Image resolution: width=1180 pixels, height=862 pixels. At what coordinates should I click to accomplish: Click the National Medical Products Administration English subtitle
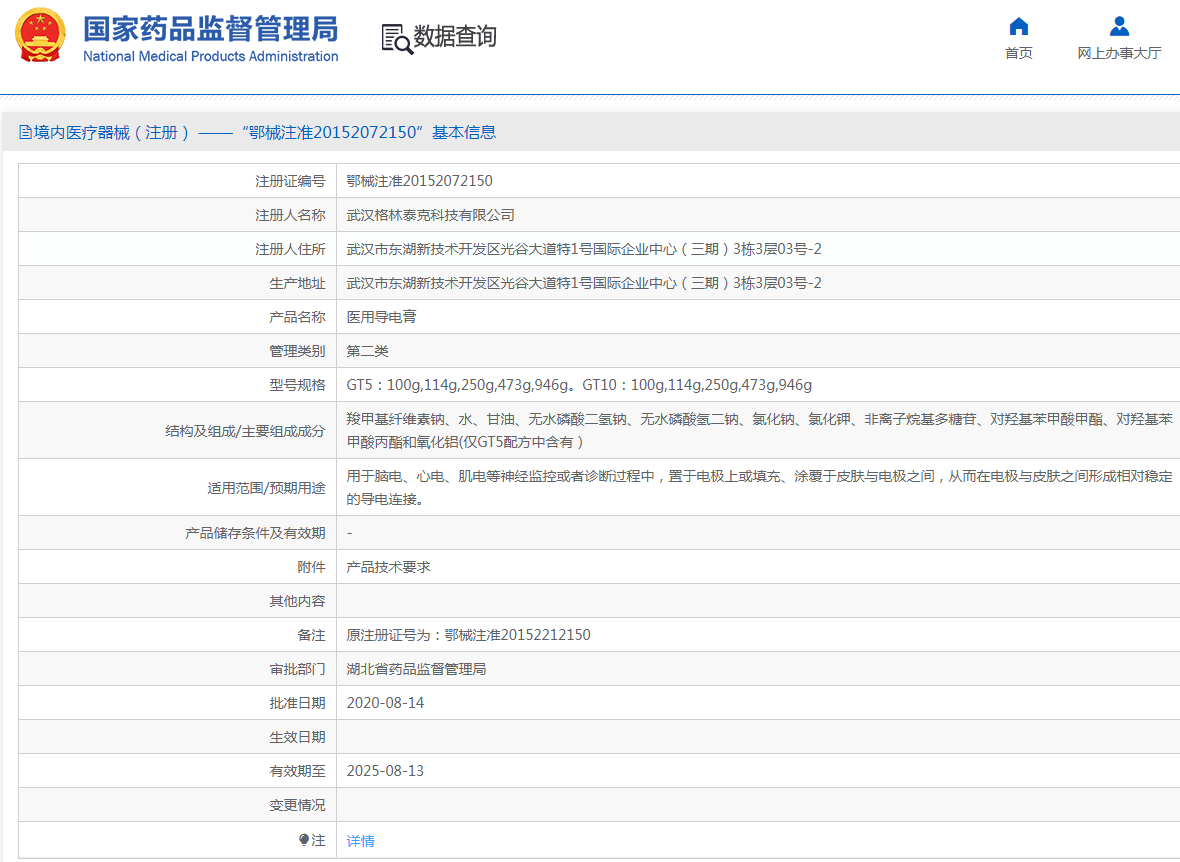(212, 56)
